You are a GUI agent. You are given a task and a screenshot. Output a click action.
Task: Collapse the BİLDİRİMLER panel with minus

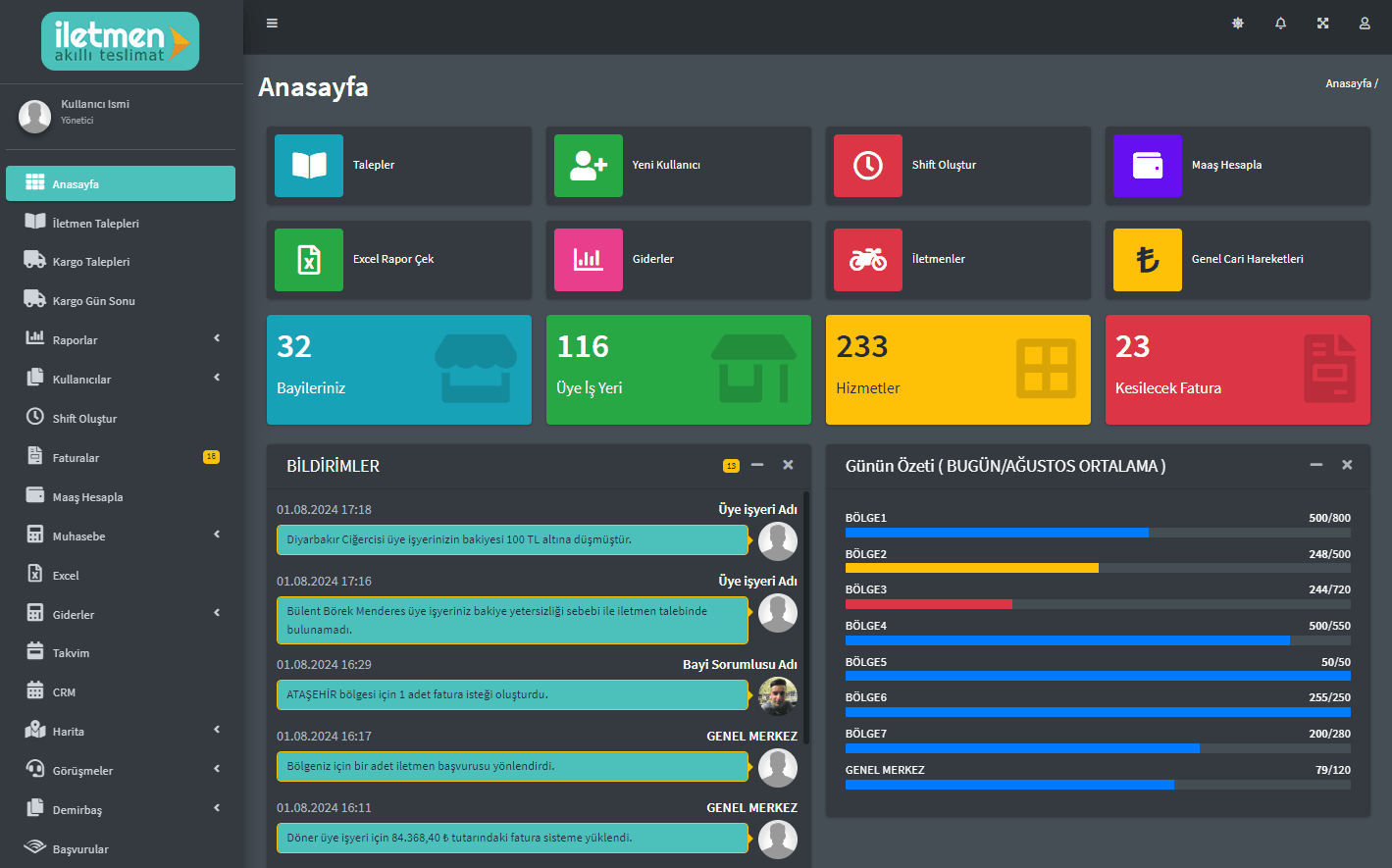coord(757,465)
